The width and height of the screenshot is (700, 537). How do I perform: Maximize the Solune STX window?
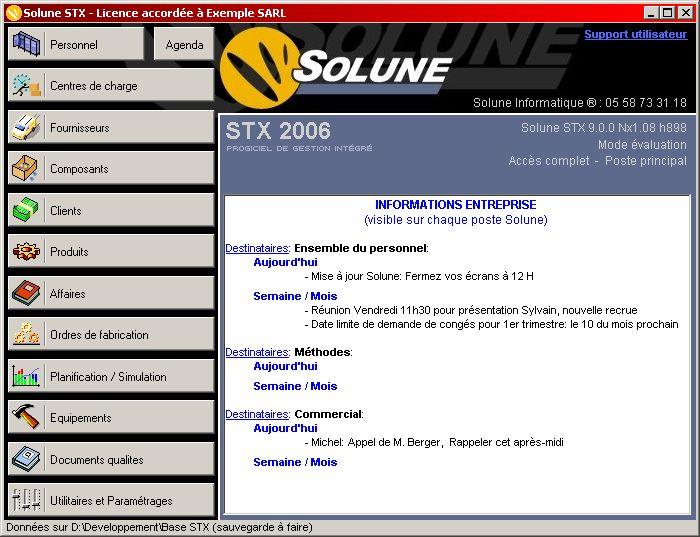coord(668,12)
